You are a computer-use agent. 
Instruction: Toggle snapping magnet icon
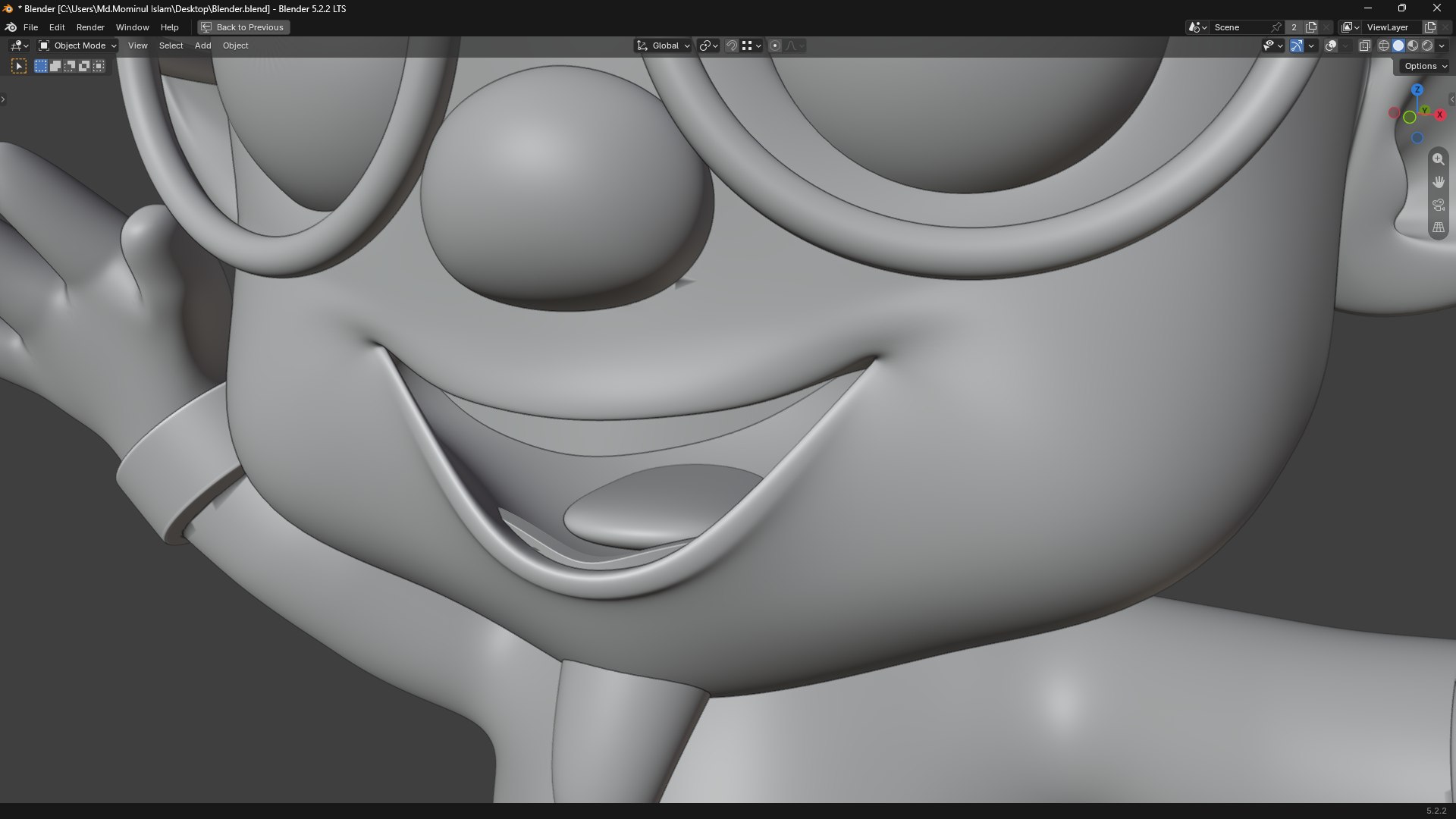[731, 45]
